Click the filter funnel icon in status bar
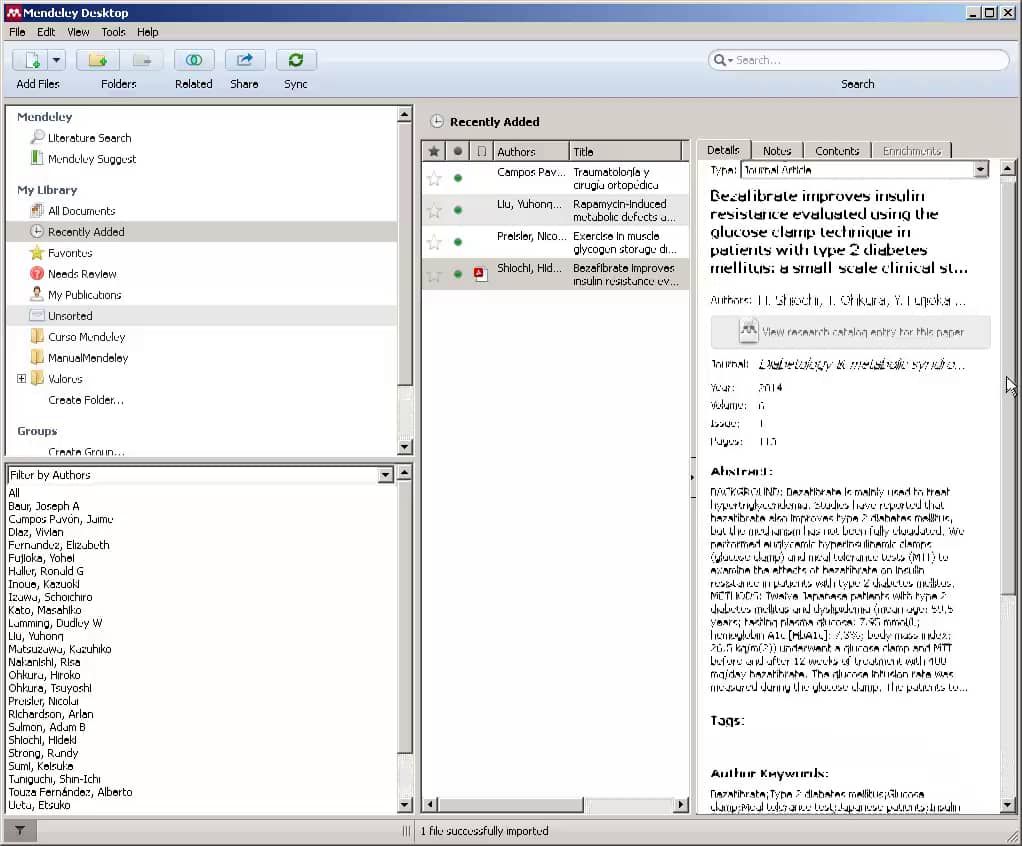1022x846 pixels. 20,830
